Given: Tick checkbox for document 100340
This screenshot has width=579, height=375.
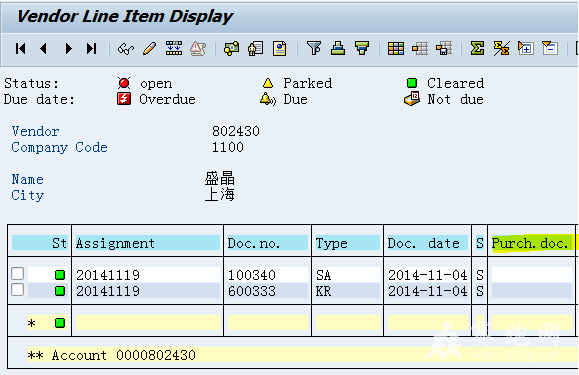Looking at the screenshot, I should click(x=18, y=274).
